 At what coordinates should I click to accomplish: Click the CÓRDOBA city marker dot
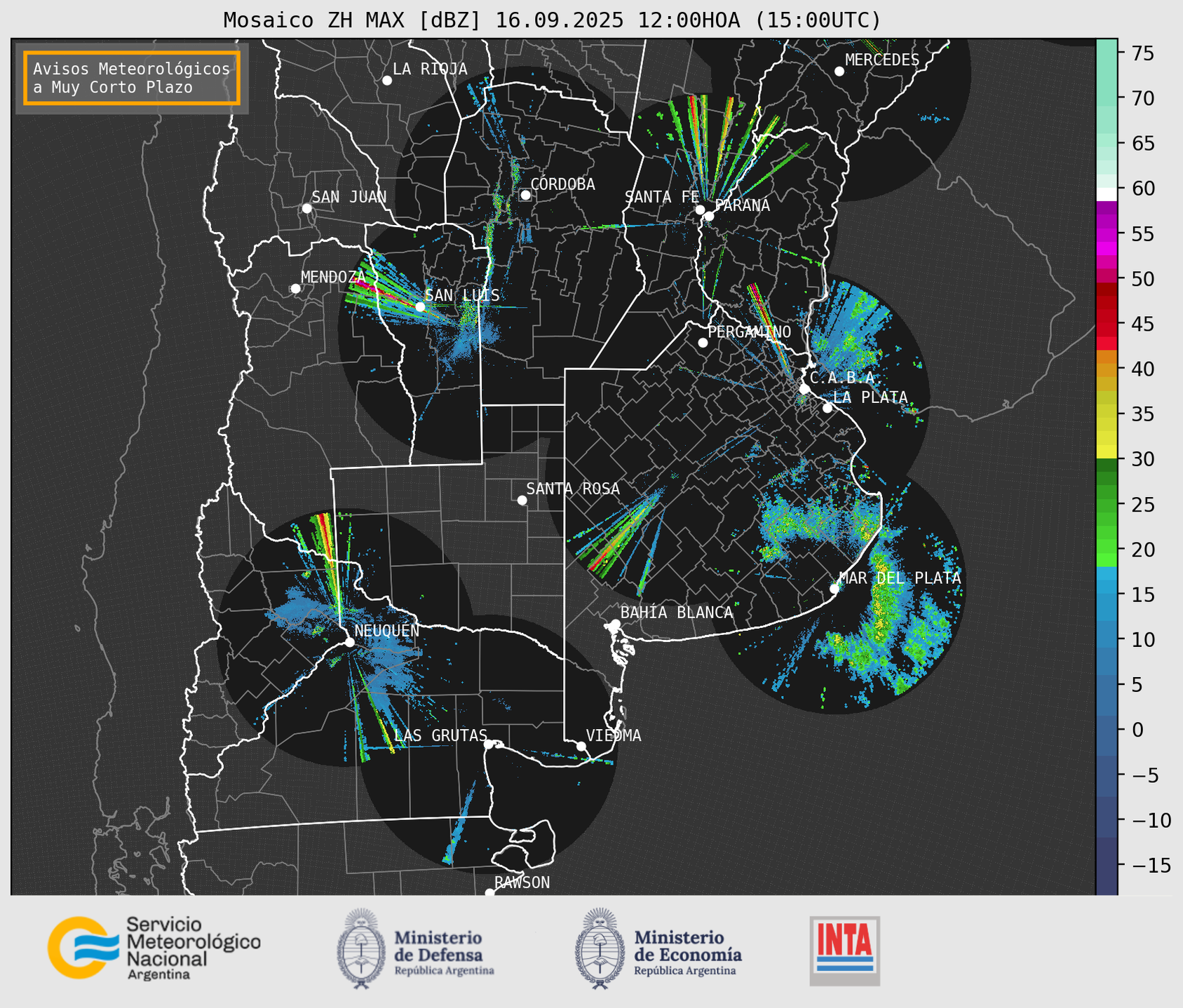[525, 195]
